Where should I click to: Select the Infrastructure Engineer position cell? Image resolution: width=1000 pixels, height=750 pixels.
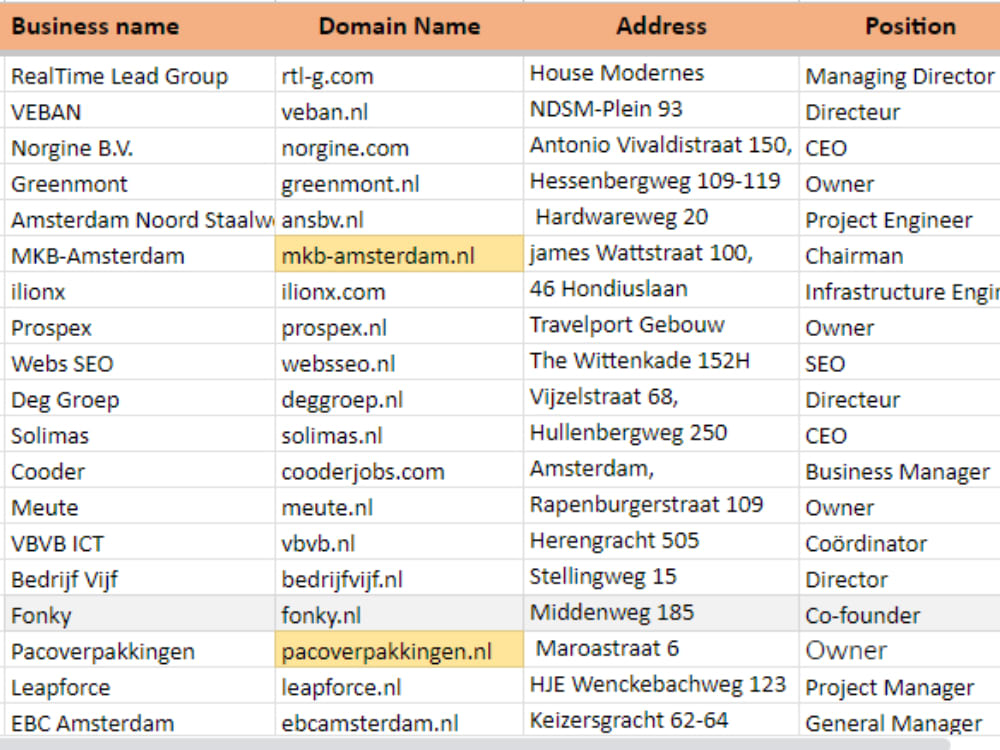(899, 291)
